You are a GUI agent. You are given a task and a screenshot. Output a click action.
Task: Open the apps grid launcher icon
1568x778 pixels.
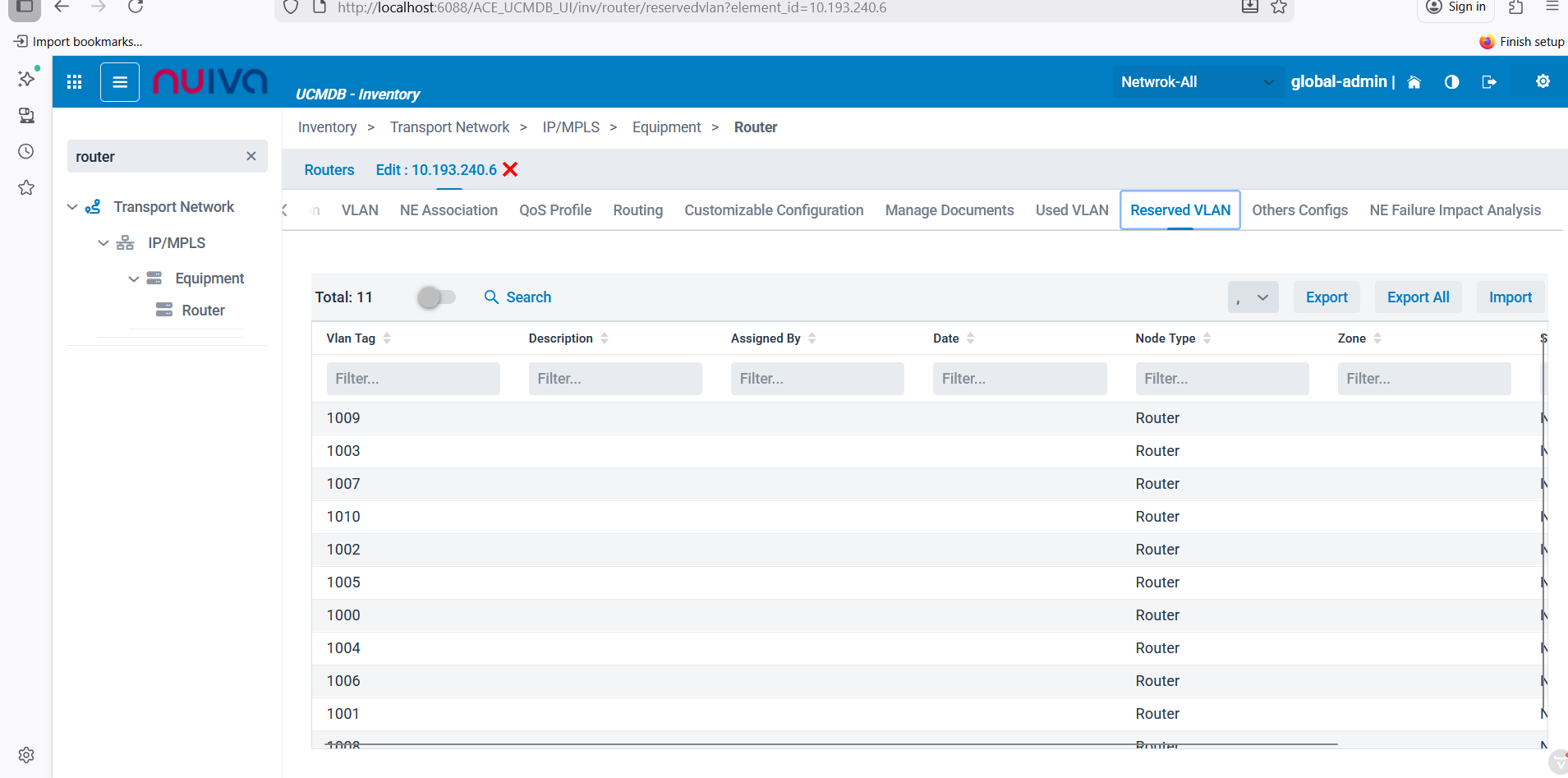click(x=74, y=82)
